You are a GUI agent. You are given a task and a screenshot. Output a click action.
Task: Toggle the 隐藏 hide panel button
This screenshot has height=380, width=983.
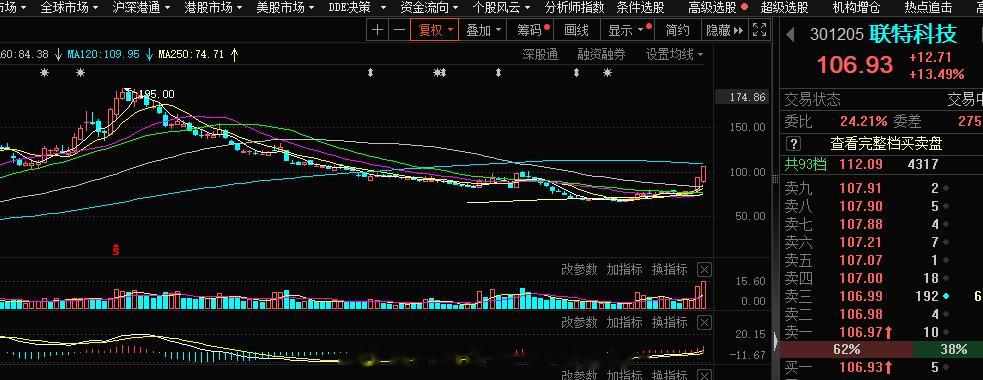pyautogui.click(x=724, y=30)
